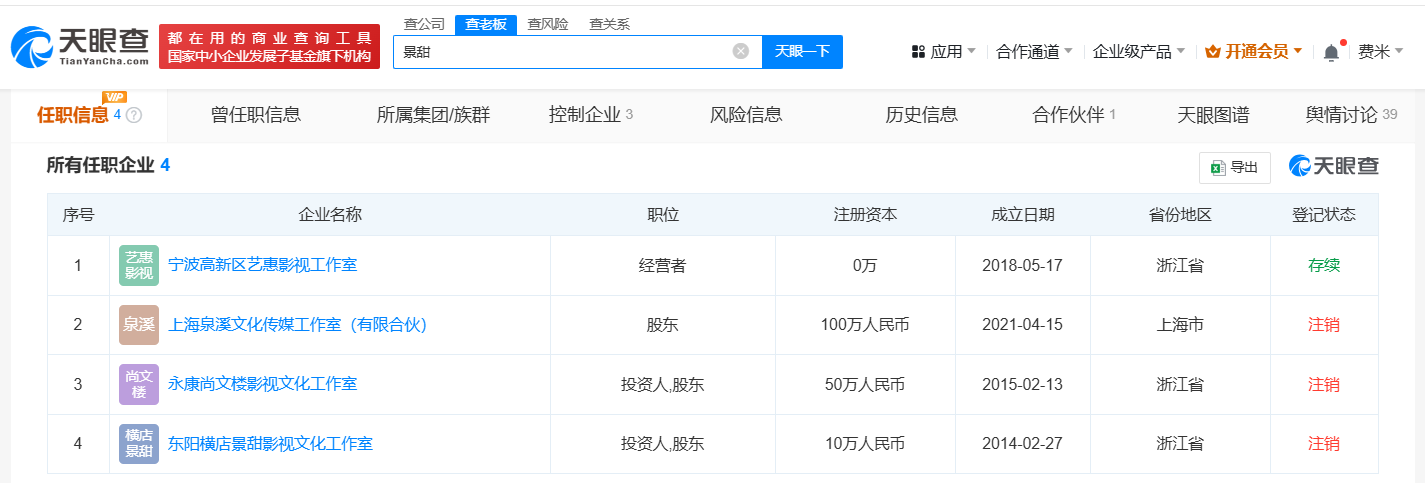Open the notification bell
The image size is (1425, 483).
coord(1331,52)
